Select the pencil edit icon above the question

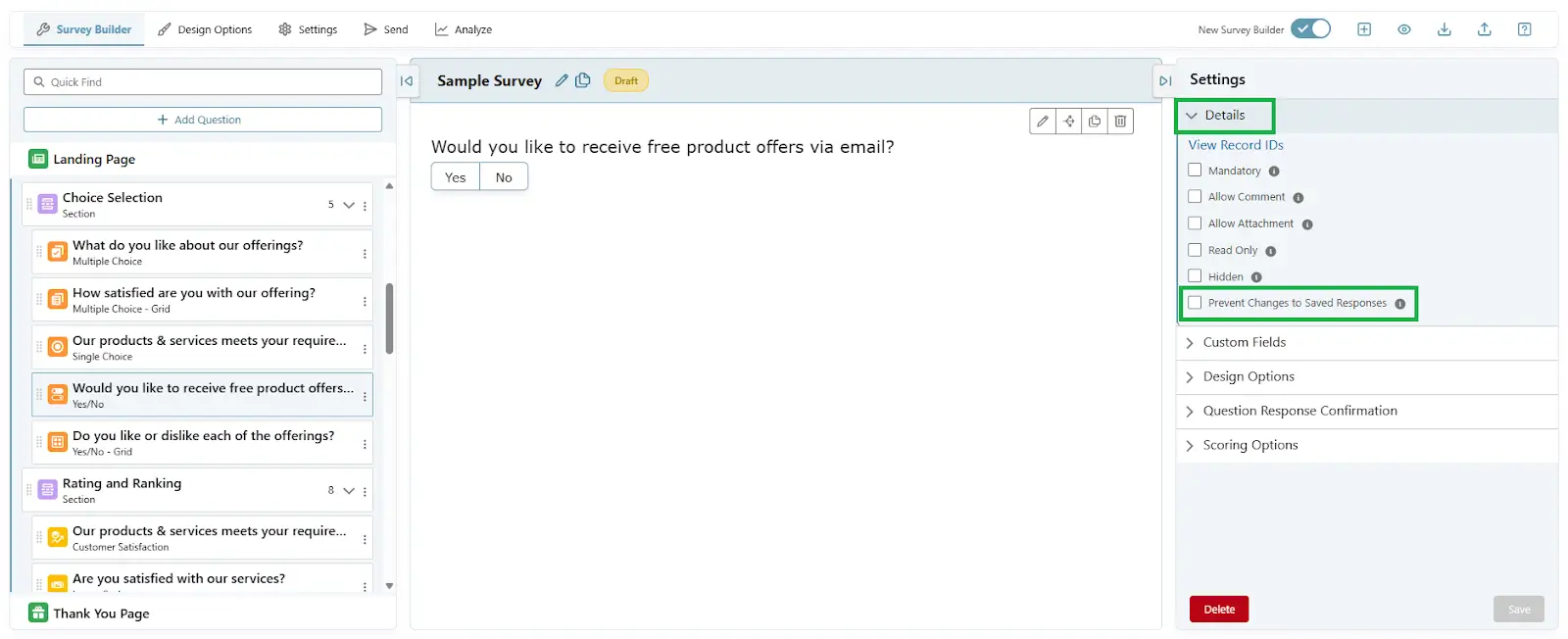1042,122
